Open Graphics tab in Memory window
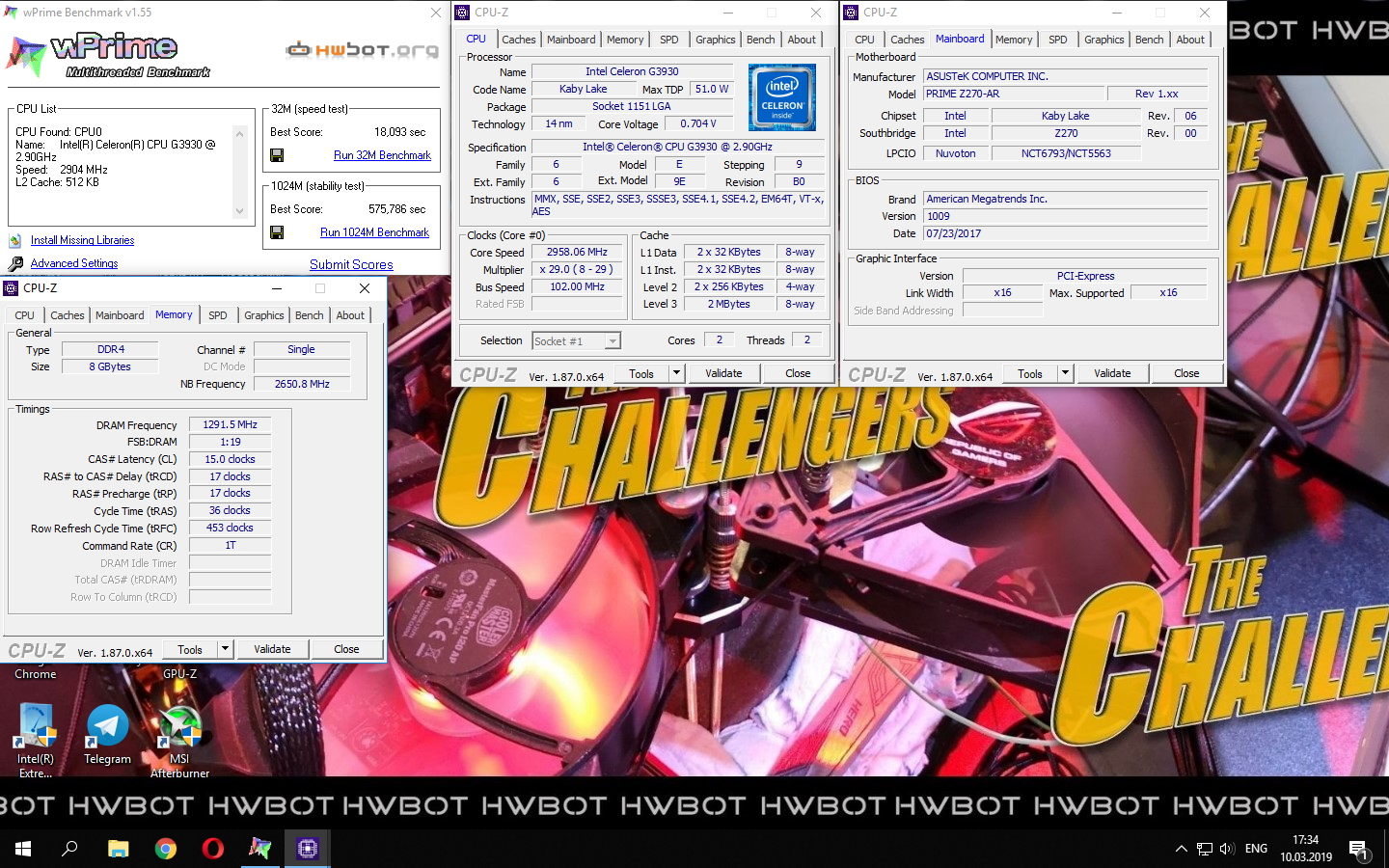 coord(264,315)
